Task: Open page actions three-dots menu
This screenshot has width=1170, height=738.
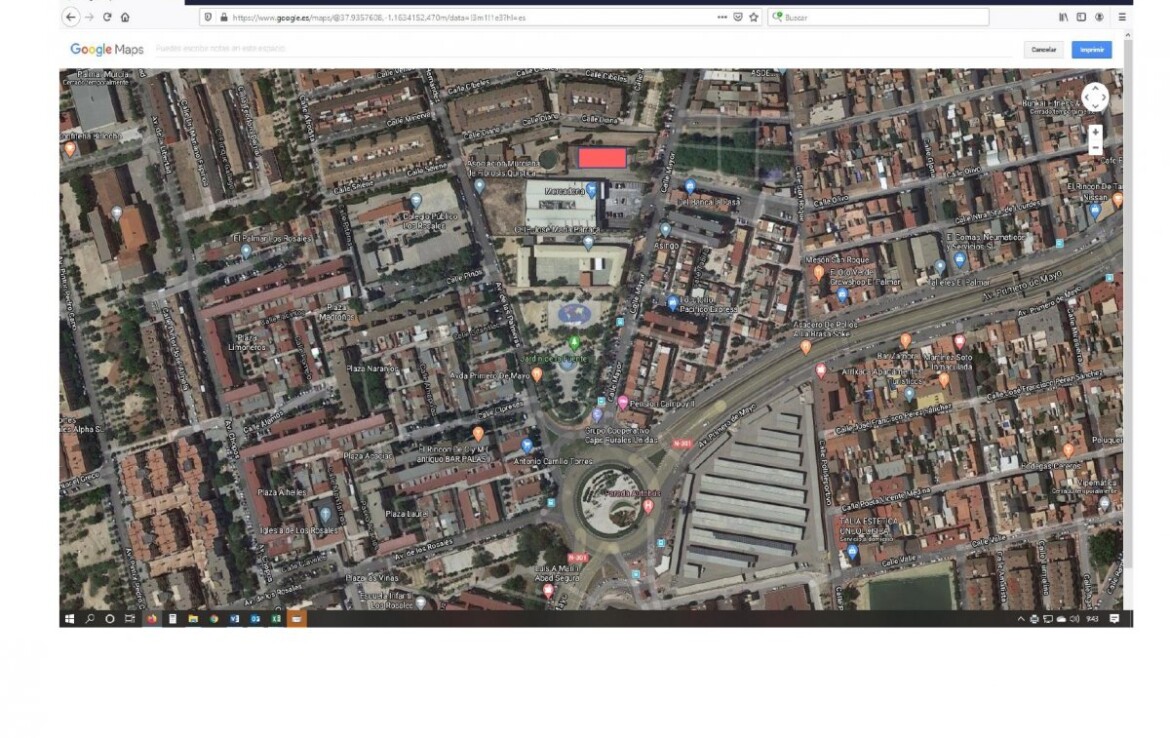Action: 722,17
